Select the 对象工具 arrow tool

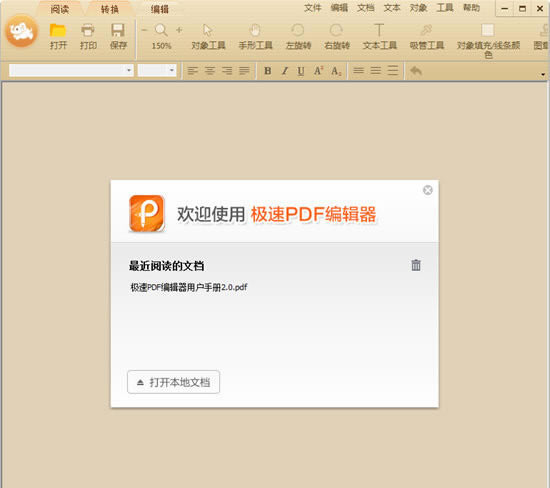click(x=208, y=36)
